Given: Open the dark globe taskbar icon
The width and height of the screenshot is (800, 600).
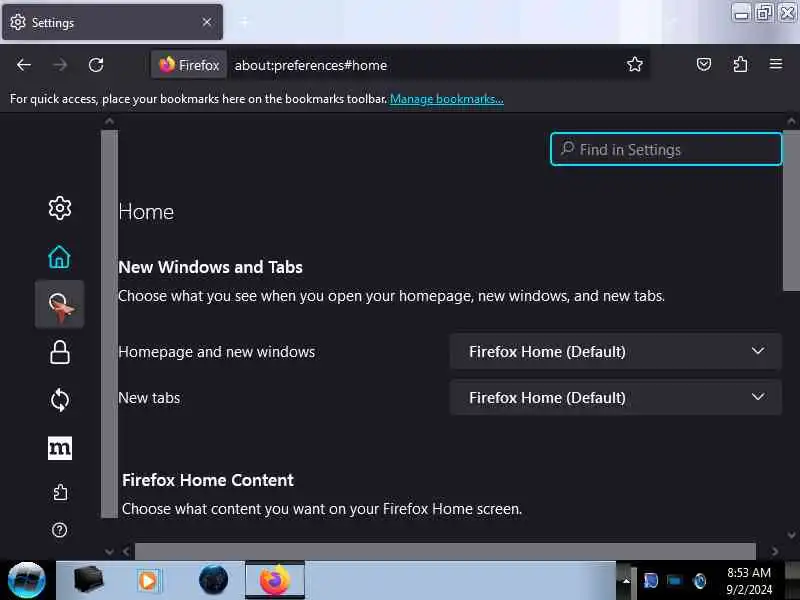Looking at the screenshot, I should (x=213, y=580).
